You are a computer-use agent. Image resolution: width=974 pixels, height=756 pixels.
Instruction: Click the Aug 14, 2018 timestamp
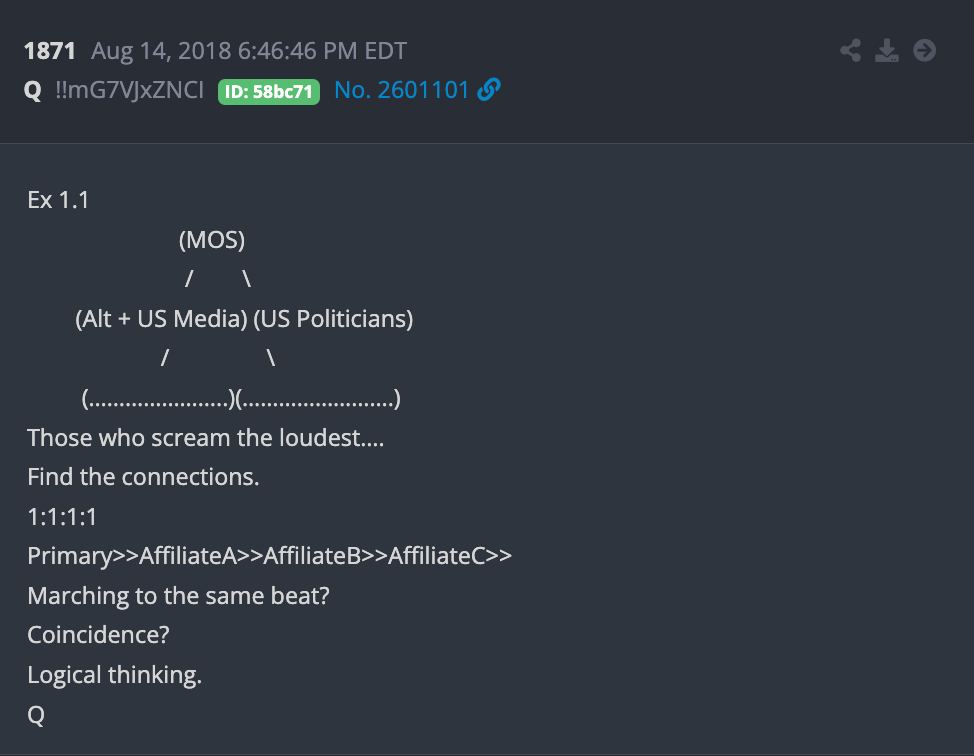(x=249, y=51)
